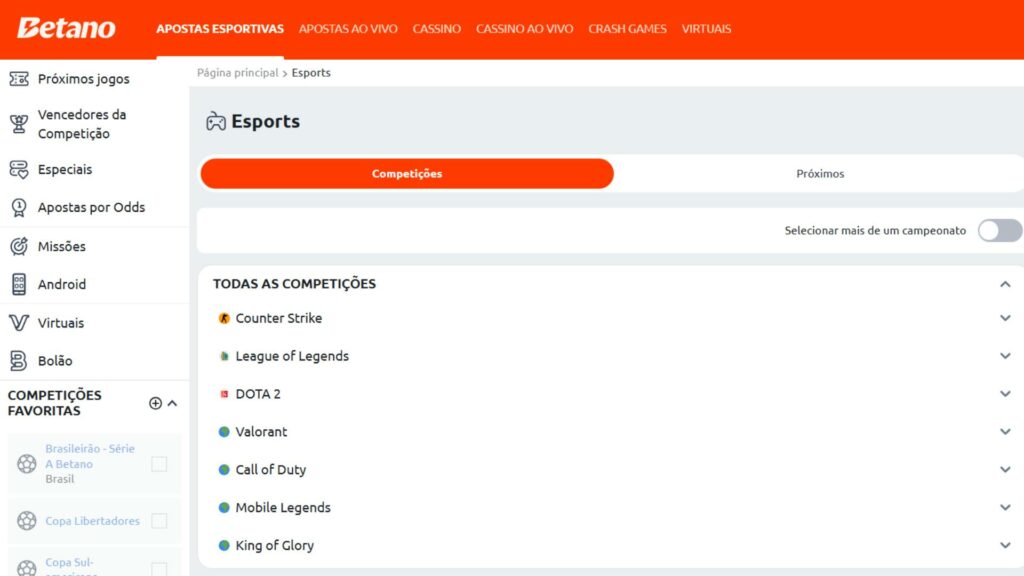Open the Android sidebar link
1024x576 pixels.
[61, 284]
